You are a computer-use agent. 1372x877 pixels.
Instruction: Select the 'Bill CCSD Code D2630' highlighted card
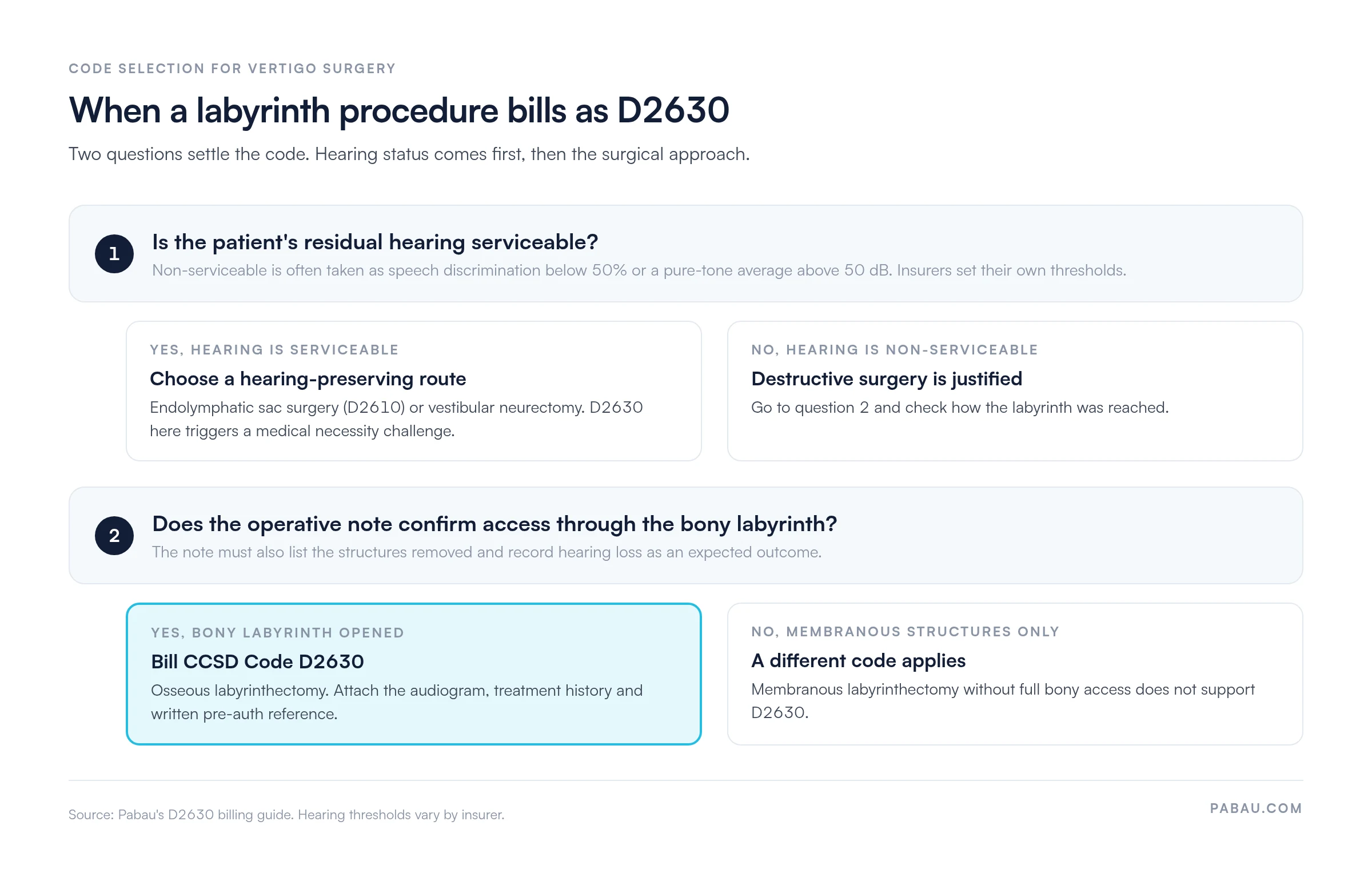tap(414, 674)
